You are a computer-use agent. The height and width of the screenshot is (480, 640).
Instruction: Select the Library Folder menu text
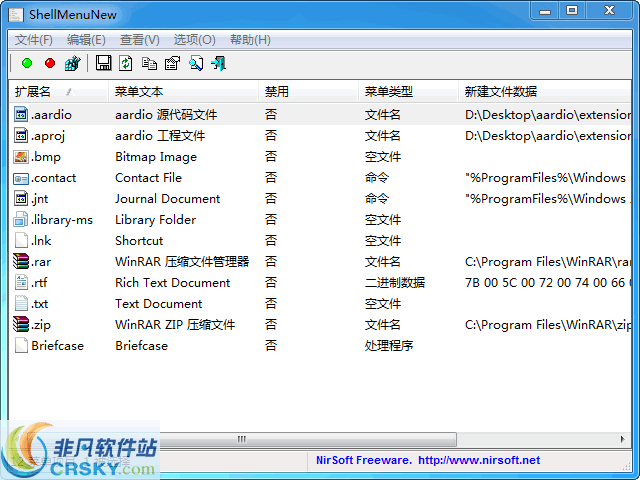[156, 220]
